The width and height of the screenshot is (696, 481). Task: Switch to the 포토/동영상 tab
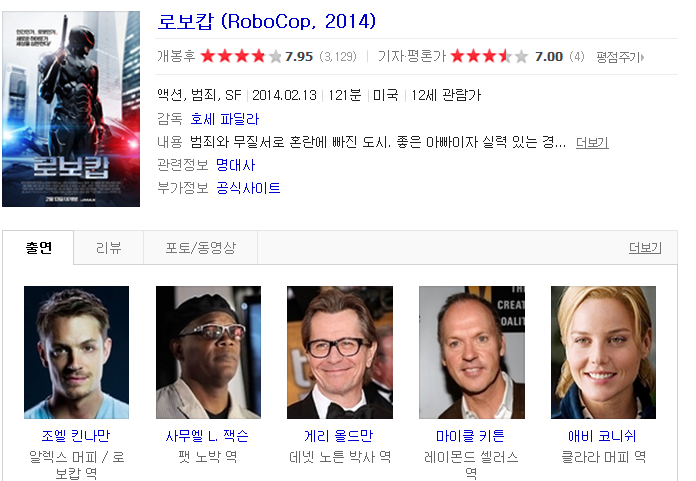click(x=201, y=248)
